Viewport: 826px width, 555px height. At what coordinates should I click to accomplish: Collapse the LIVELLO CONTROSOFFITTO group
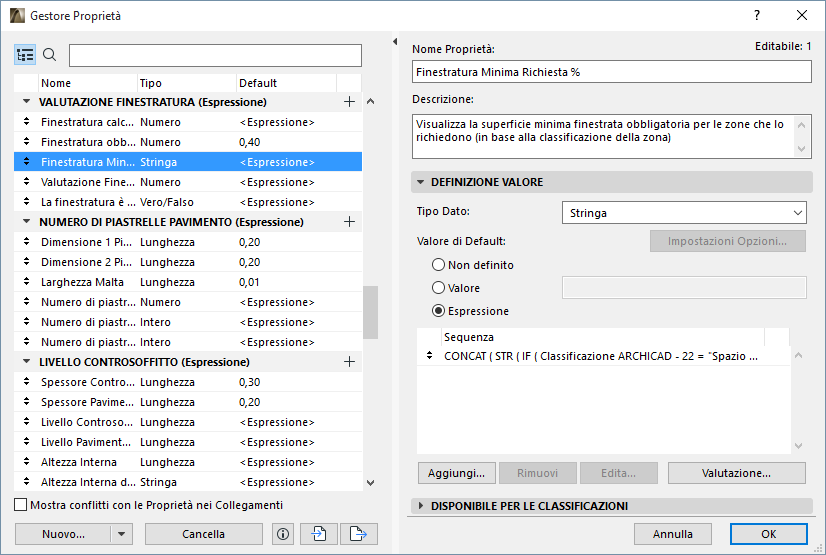pyautogui.click(x=26, y=361)
